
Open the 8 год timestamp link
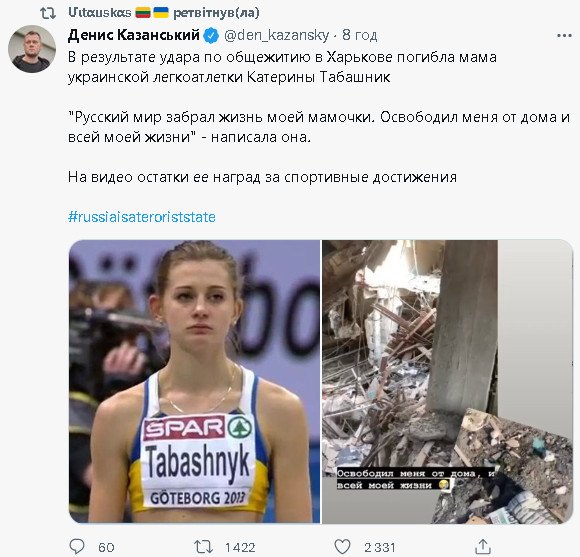[x=360, y=36]
